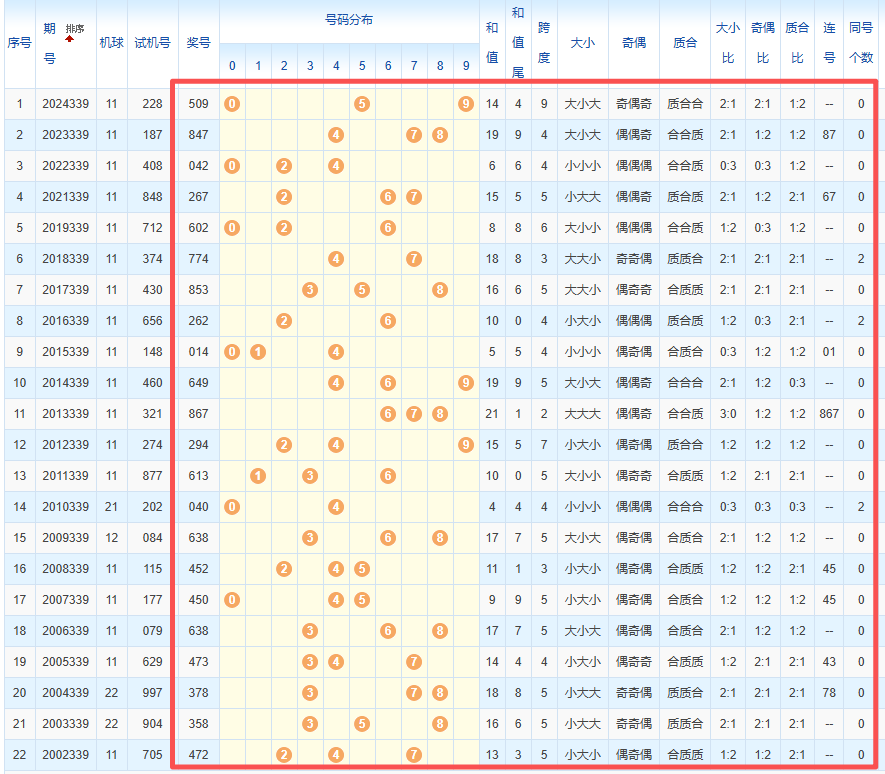Click the 序号 column header
Viewport: 885px width, 774px height.
[x=19, y=43]
